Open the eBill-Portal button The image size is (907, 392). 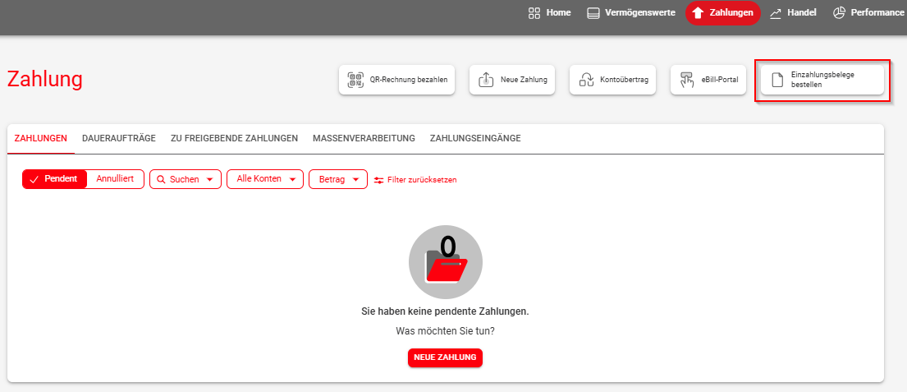point(709,80)
